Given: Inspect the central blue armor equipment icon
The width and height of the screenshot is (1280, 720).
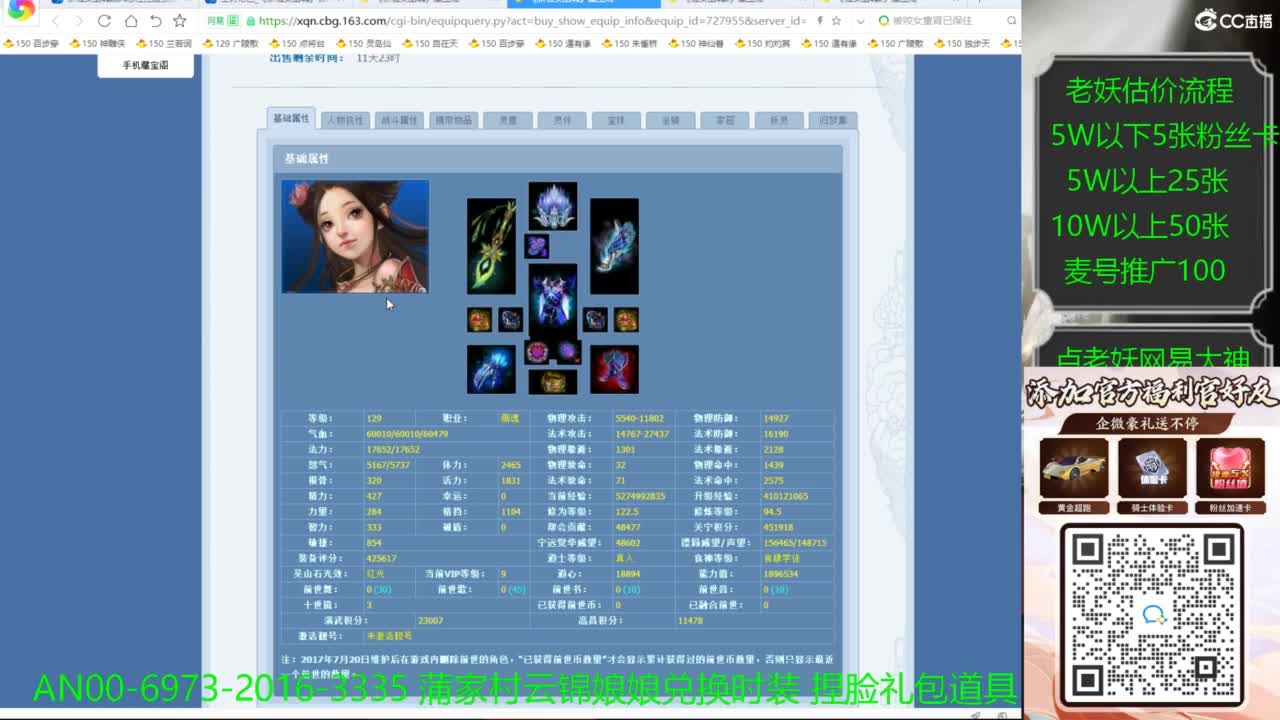Looking at the screenshot, I should click(553, 300).
